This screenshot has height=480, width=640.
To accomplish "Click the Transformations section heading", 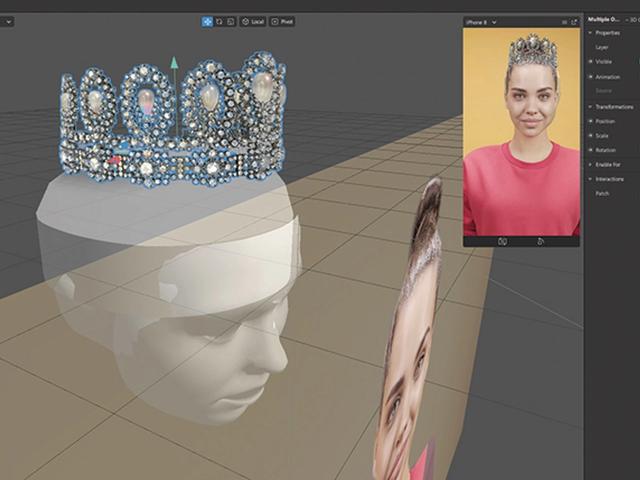I will click(614, 107).
